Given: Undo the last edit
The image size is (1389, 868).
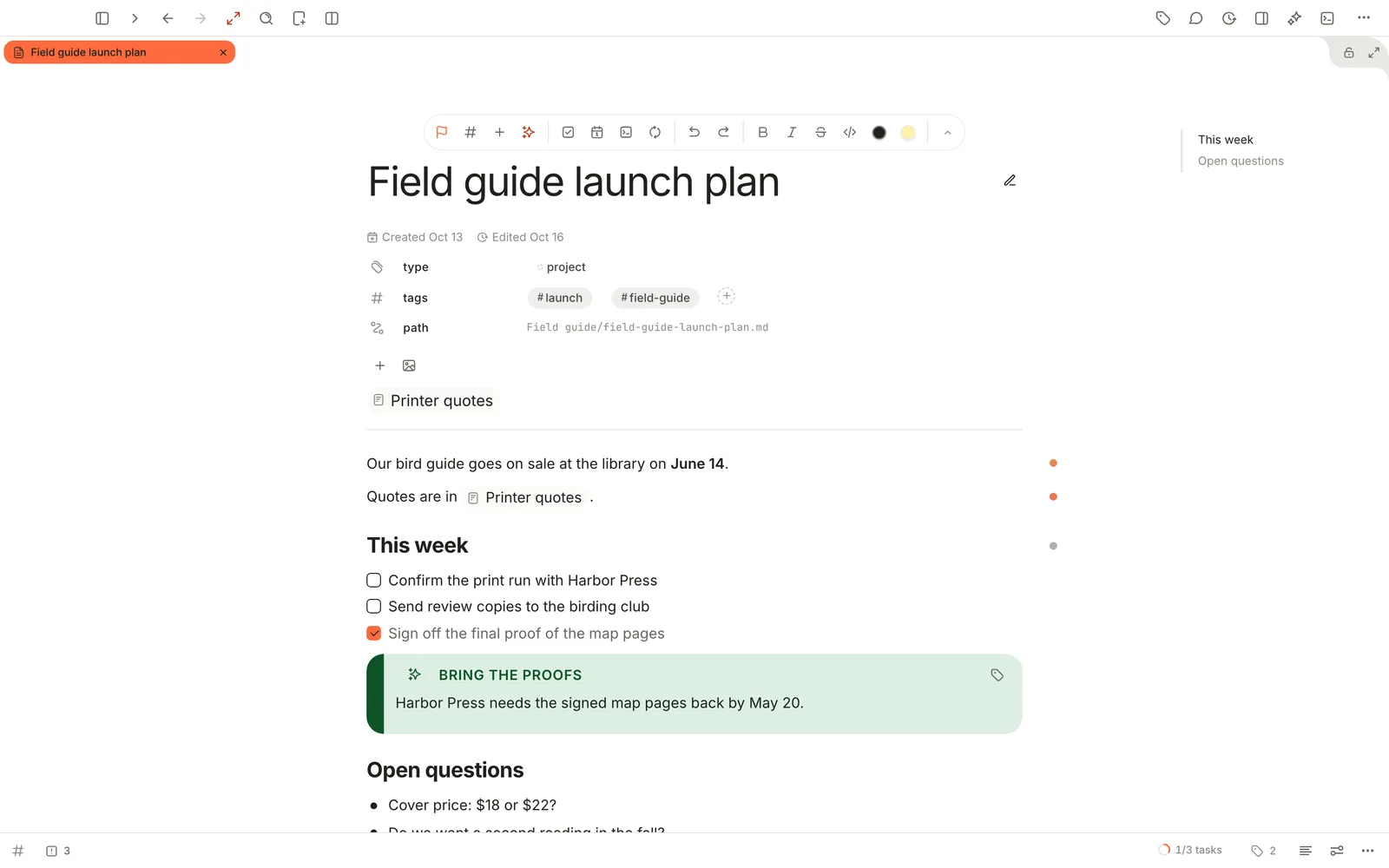Looking at the screenshot, I should [694, 132].
